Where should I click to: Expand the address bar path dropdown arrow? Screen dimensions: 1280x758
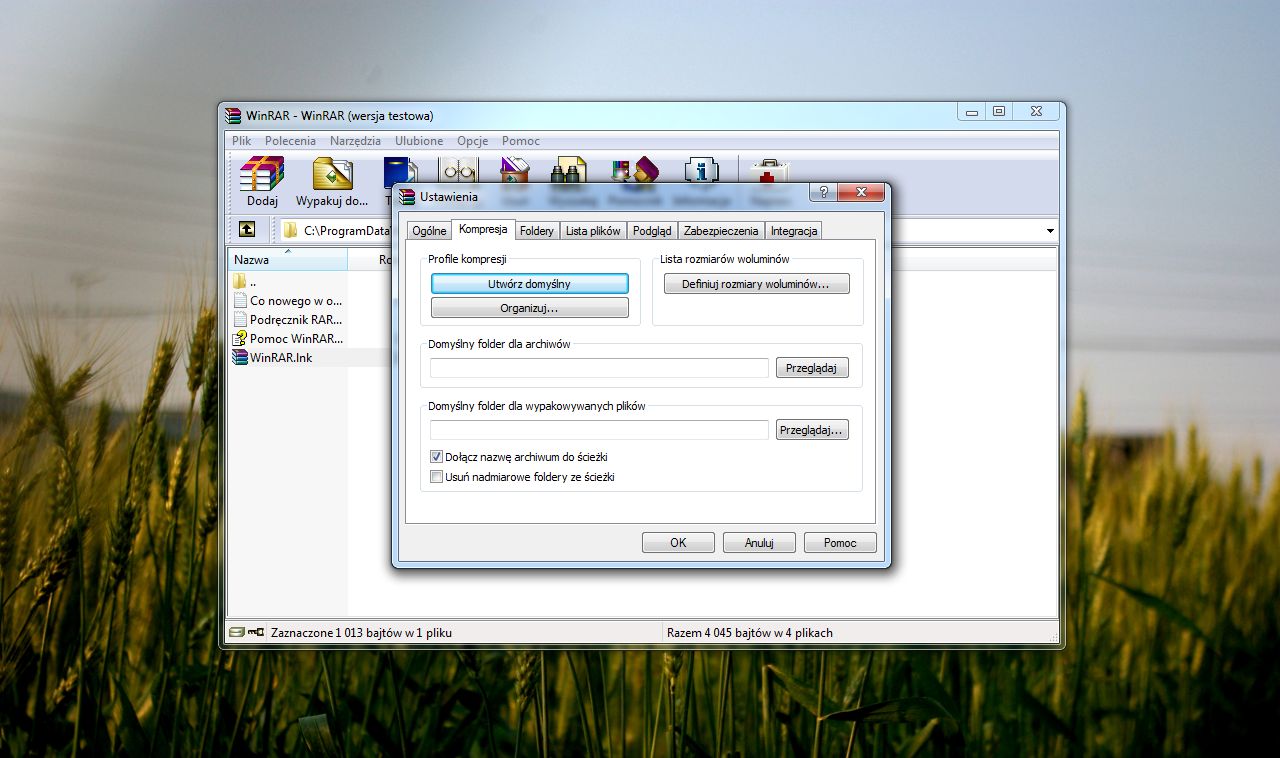coord(1050,231)
